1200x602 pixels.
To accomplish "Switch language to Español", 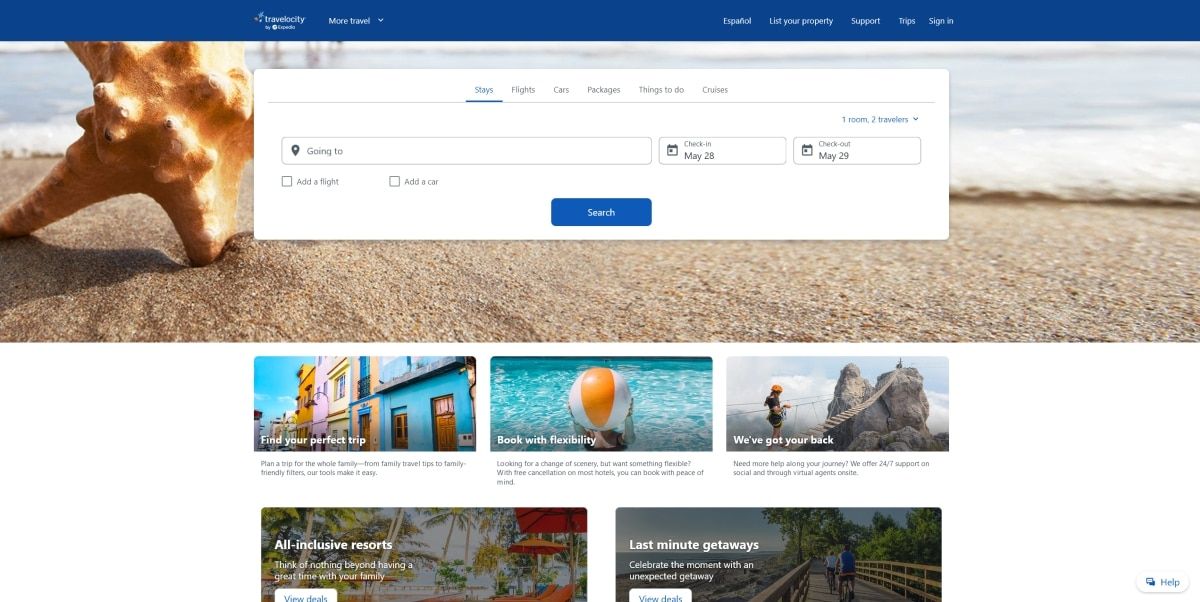I will tap(737, 21).
